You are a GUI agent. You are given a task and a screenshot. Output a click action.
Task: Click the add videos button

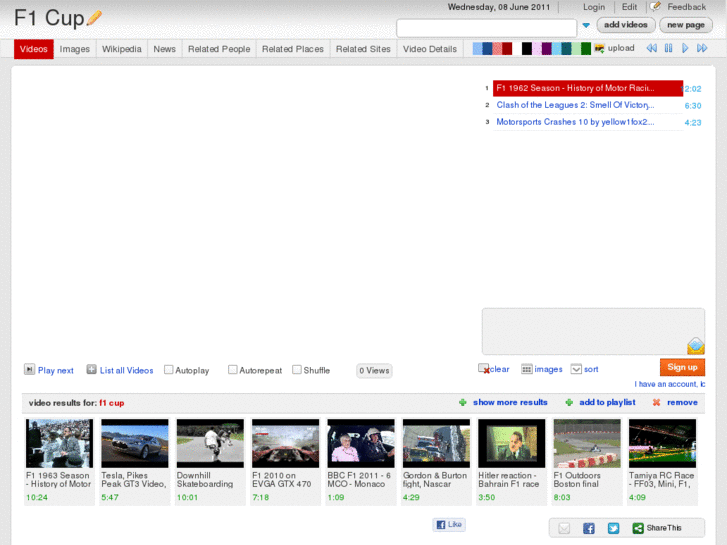pyautogui.click(x=625, y=25)
